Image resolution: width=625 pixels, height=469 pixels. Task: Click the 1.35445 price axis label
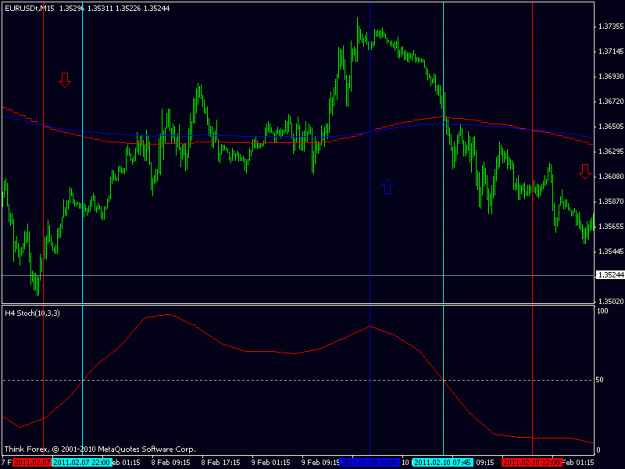[610, 251]
